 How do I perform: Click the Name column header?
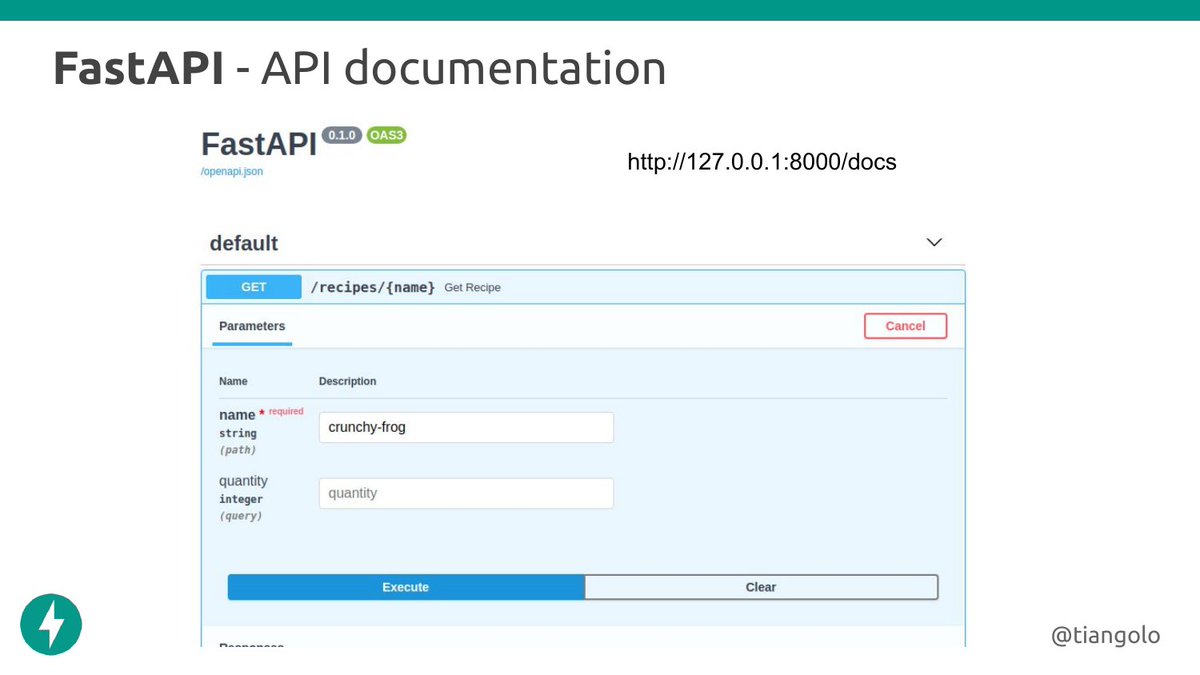tap(234, 381)
